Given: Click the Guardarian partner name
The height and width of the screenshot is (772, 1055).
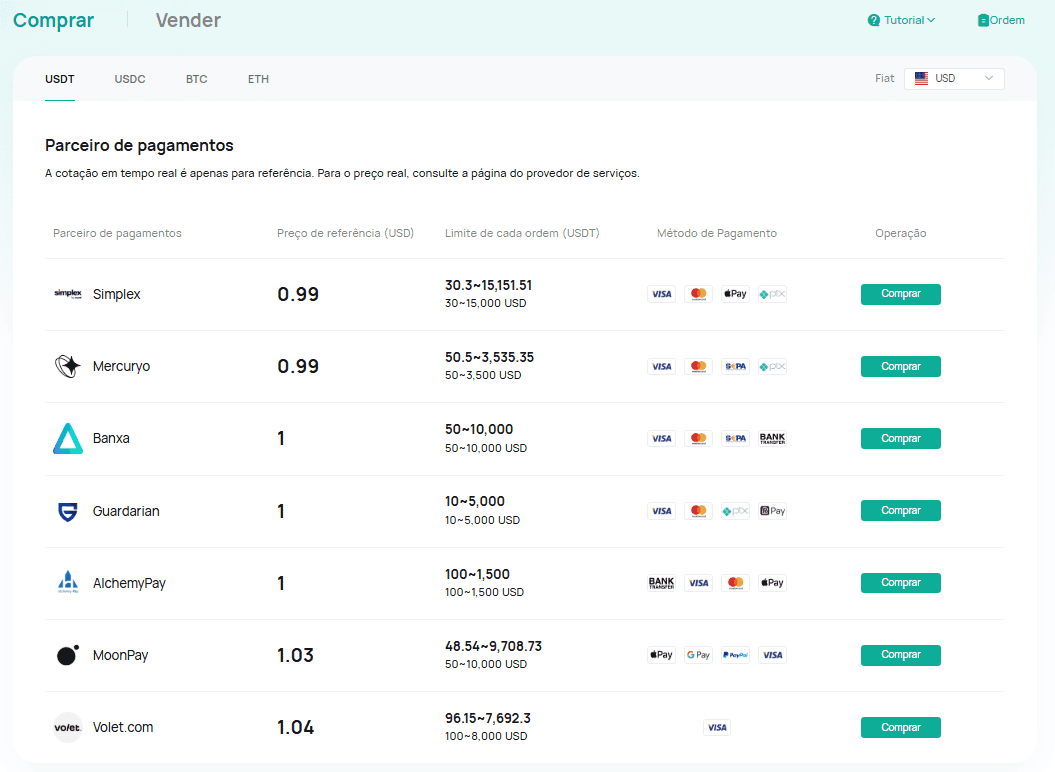Looking at the screenshot, I should 126,511.
